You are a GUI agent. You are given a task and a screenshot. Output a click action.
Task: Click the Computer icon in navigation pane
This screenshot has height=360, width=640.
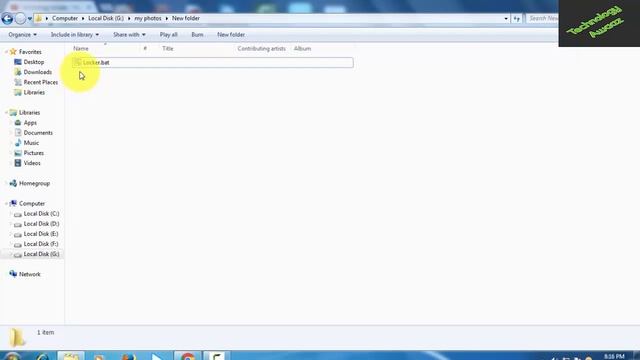point(13,204)
